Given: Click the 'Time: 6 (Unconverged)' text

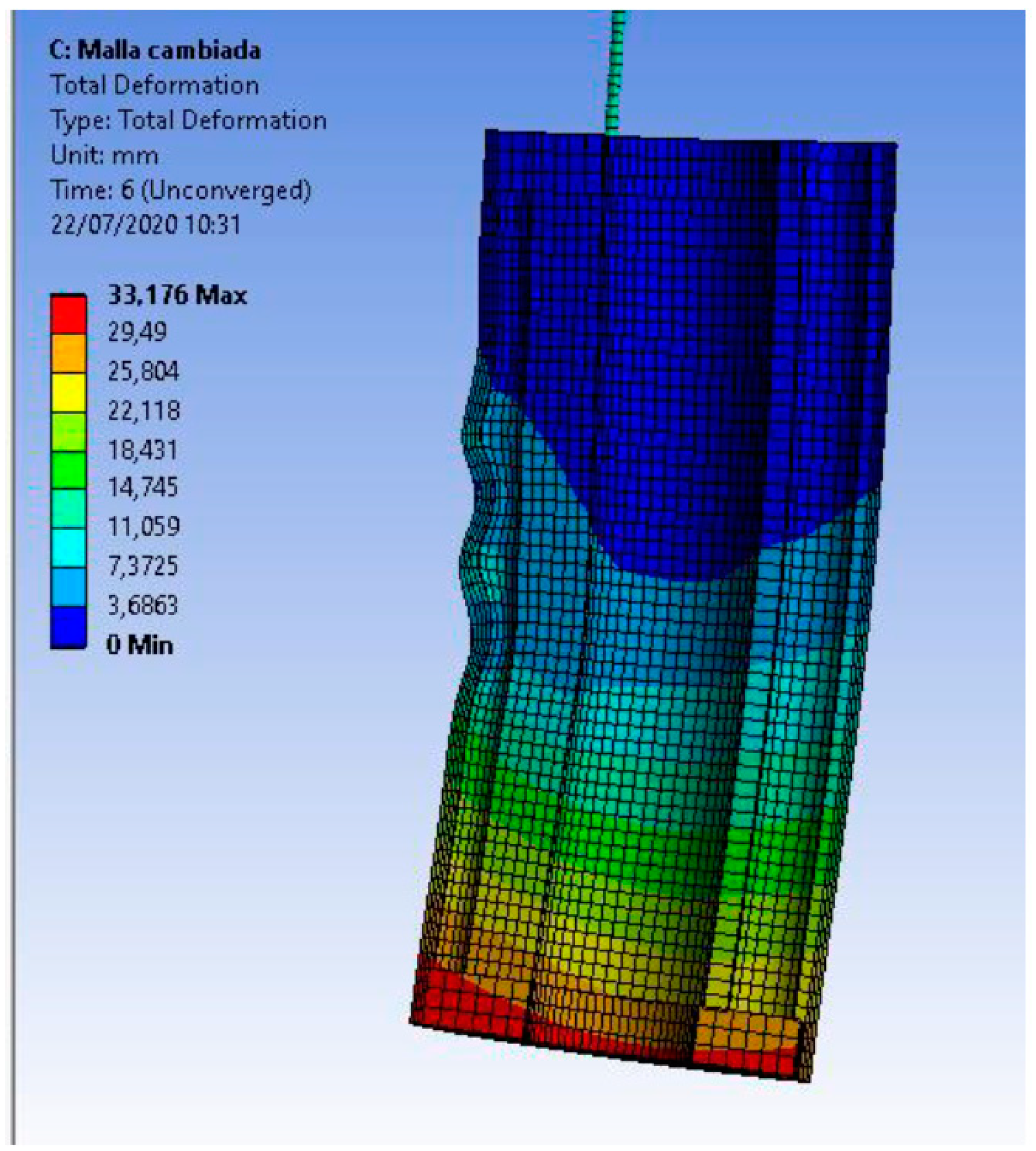Looking at the screenshot, I should 181,190.
